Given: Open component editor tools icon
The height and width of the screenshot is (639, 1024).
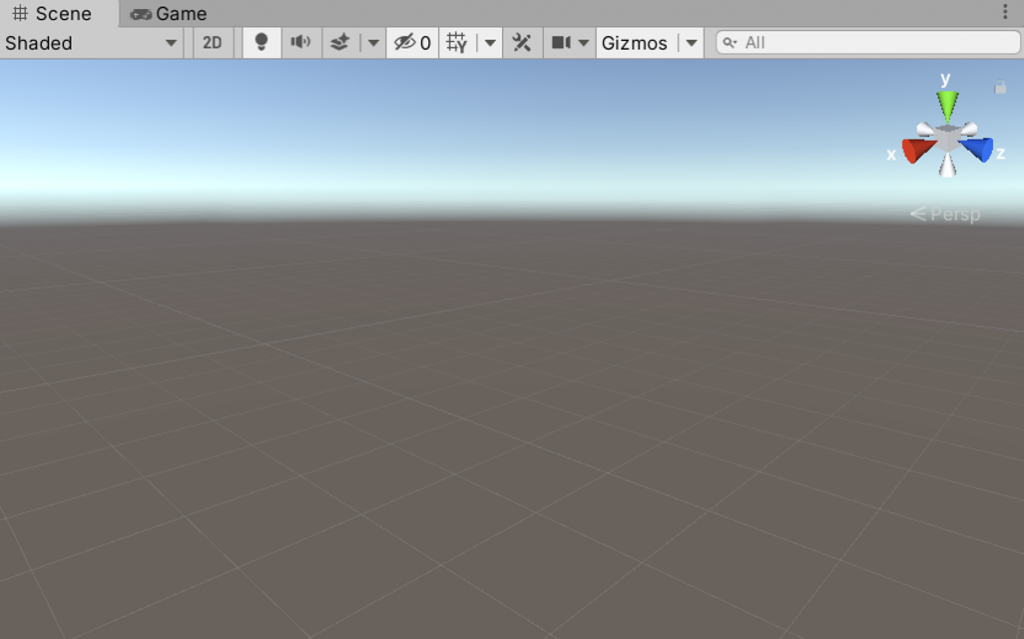Looking at the screenshot, I should coord(522,43).
